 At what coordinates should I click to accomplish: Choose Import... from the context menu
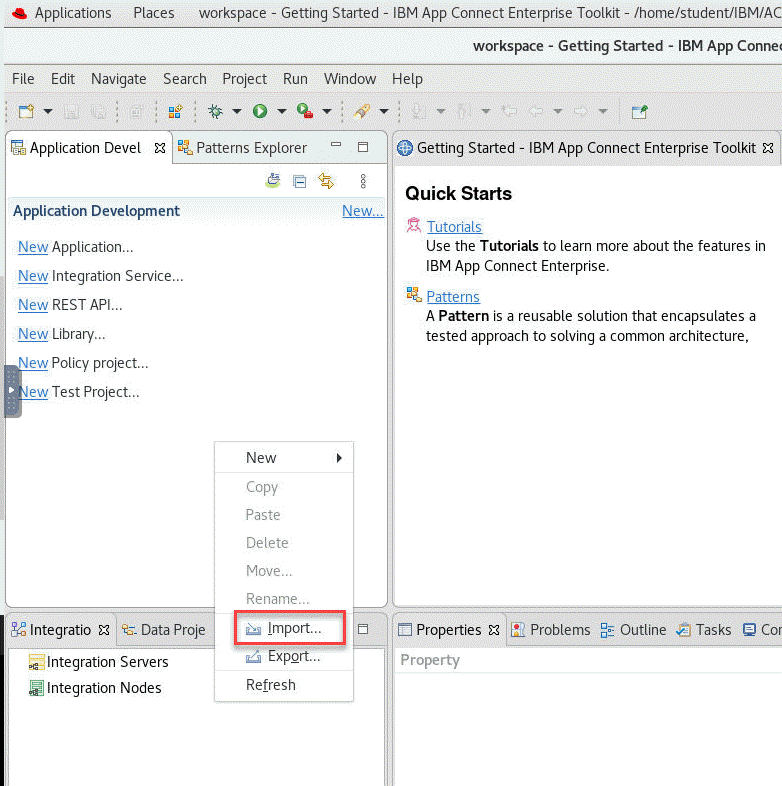tap(294, 628)
